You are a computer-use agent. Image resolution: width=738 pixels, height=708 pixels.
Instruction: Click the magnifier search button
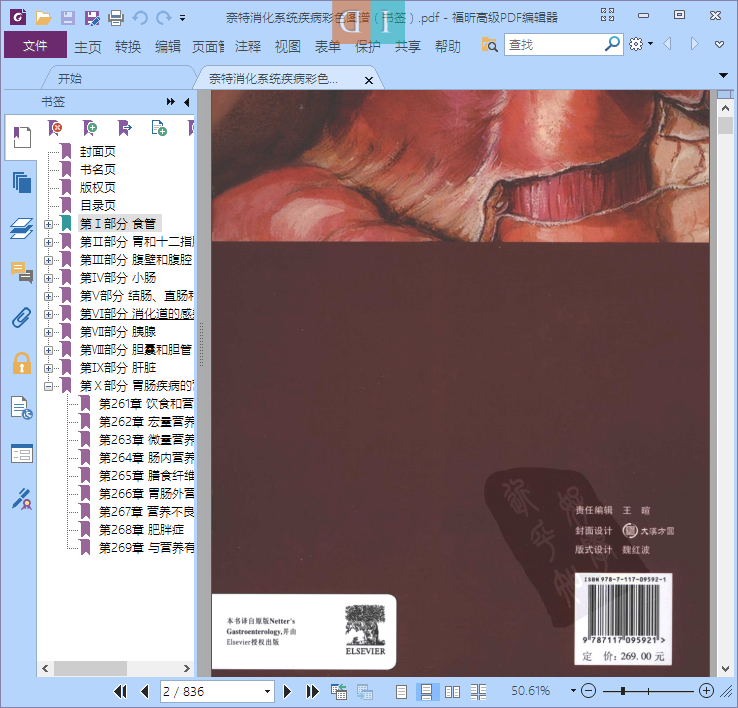612,44
